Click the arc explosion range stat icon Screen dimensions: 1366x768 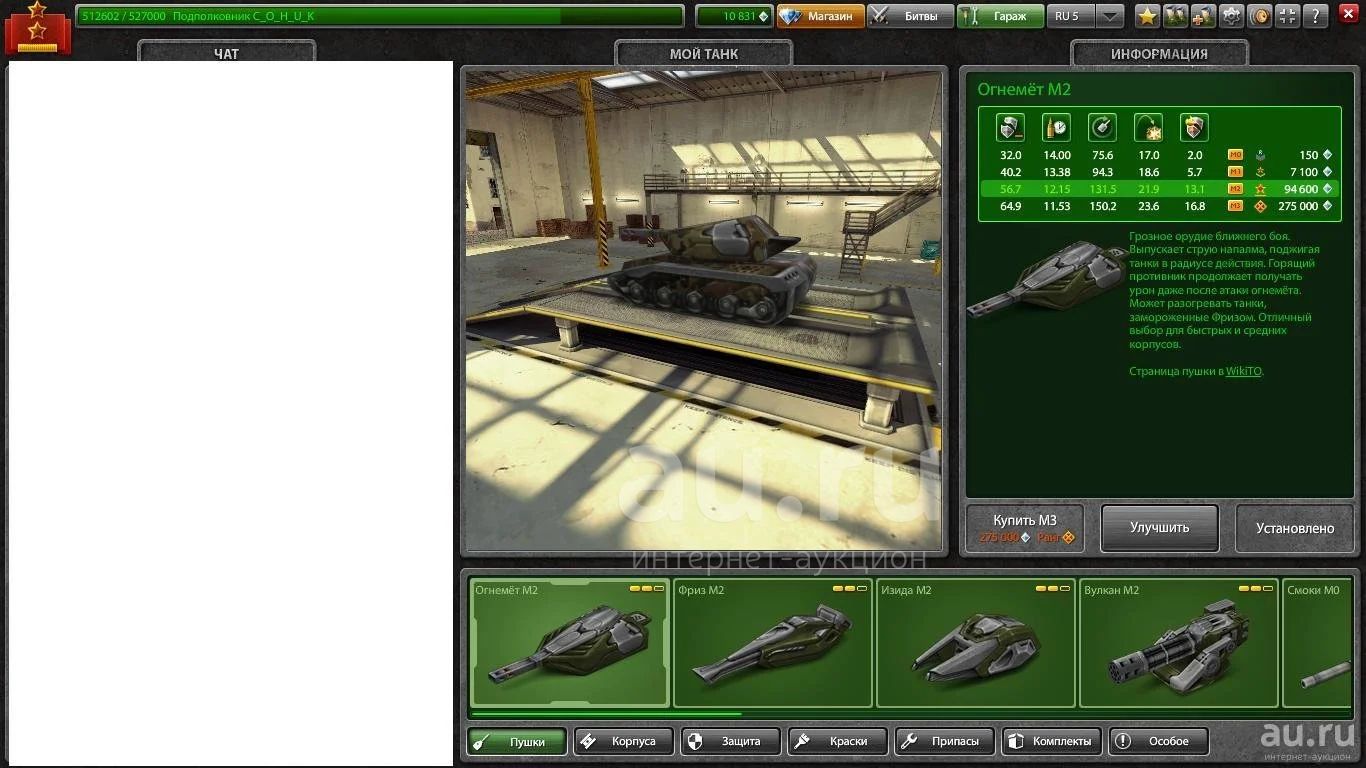(1148, 127)
